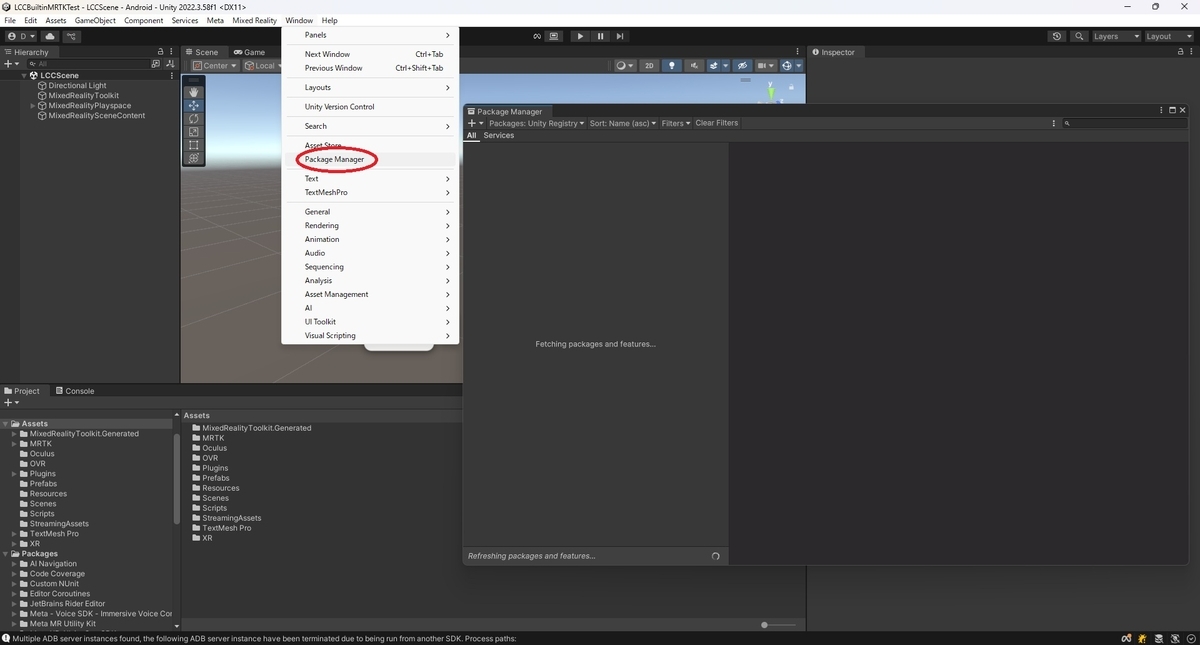Toggle scene visibility hidden-objects button
The image size is (1200, 645).
click(x=742, y=66)
